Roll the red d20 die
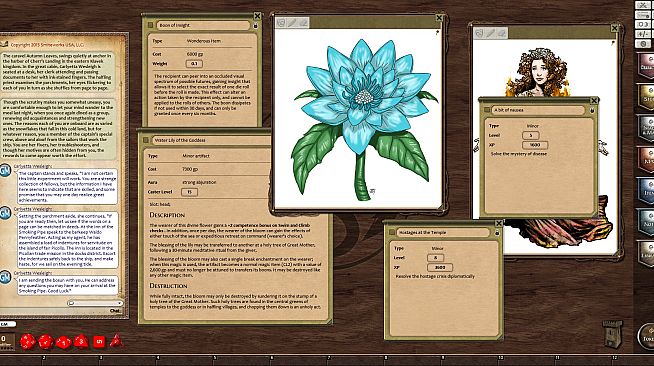This screenshot has width=654, height=366. tap(28, 341)
